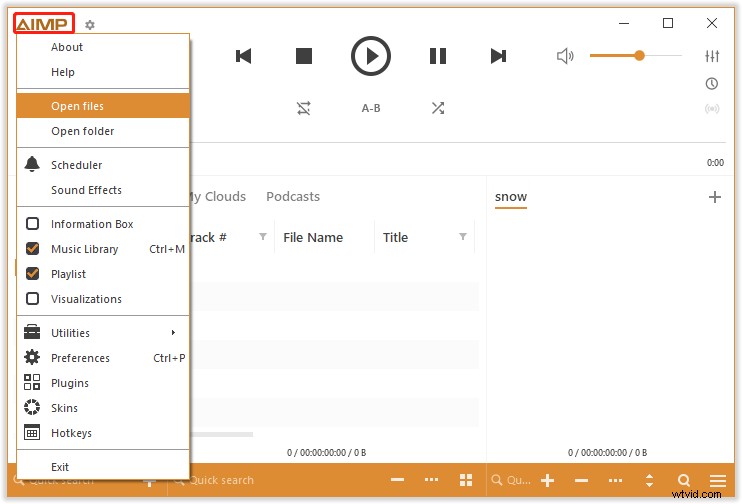This screenshot has height=504, width=742.
Task: Click the playlist sort arrows icon
Action: pyautogui.click(x=649, y=480)
